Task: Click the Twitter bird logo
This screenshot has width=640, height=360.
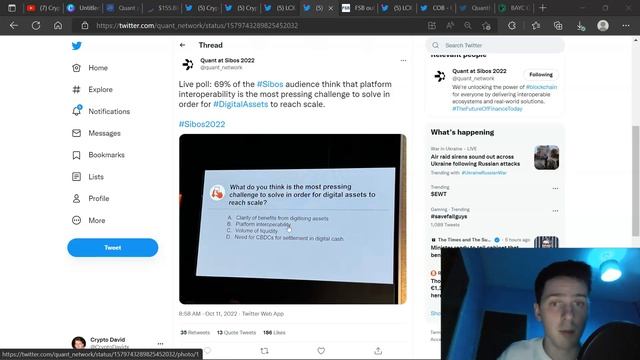Action: [77, 46]
